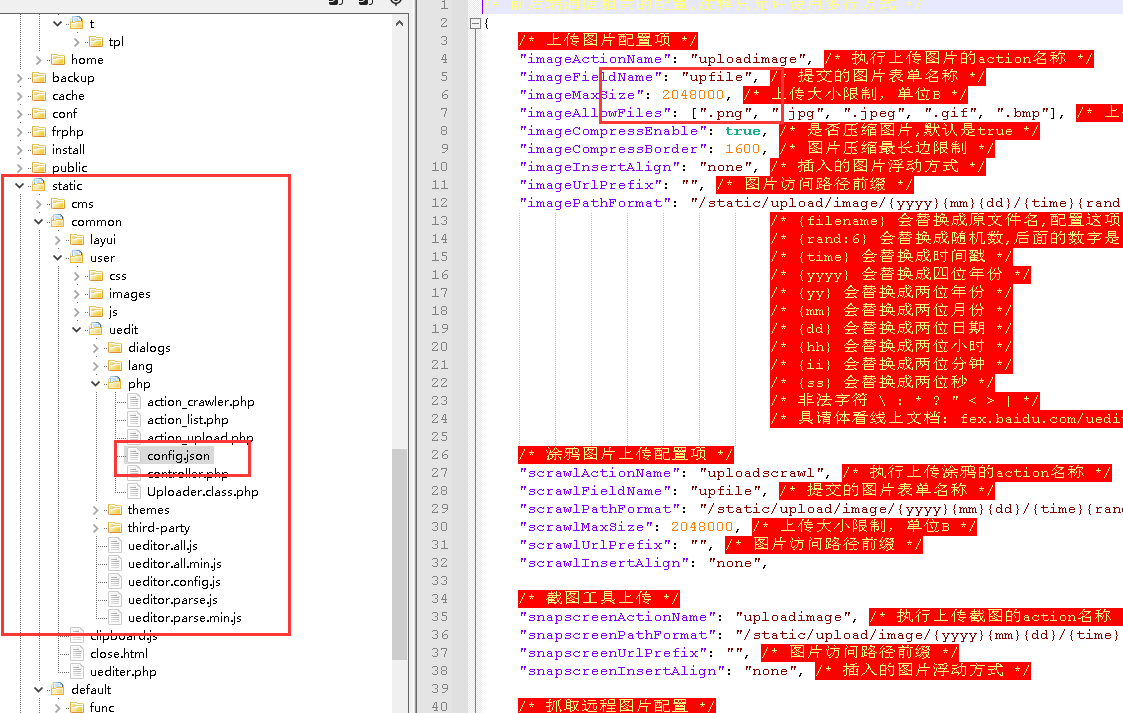Click the config.json file icon
Image resolution: width=1123 pixels, height=713 pixels.
click(x=134, y=455)
